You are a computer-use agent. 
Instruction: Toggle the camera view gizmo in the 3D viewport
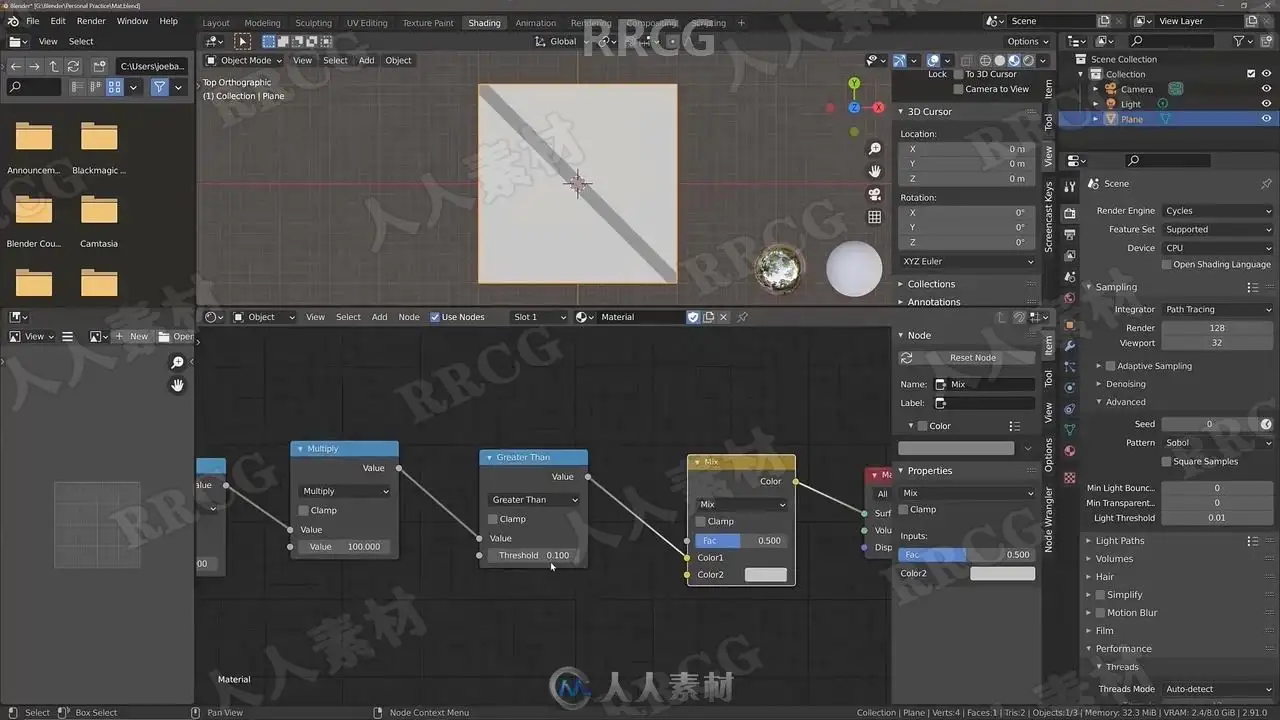click(x=875, y=194)
